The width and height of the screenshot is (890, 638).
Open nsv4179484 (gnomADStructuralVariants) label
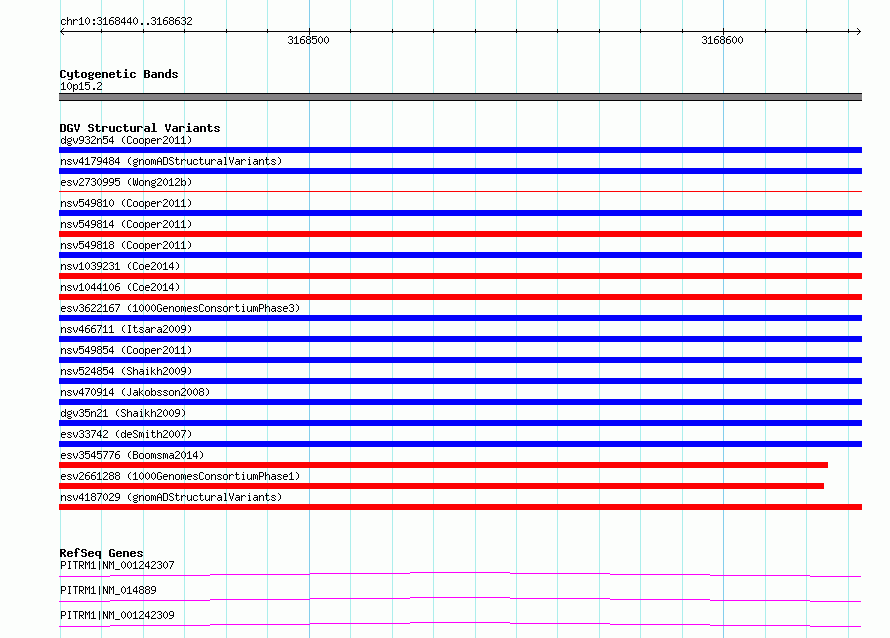pyautogui.click(x=171, y=161)
